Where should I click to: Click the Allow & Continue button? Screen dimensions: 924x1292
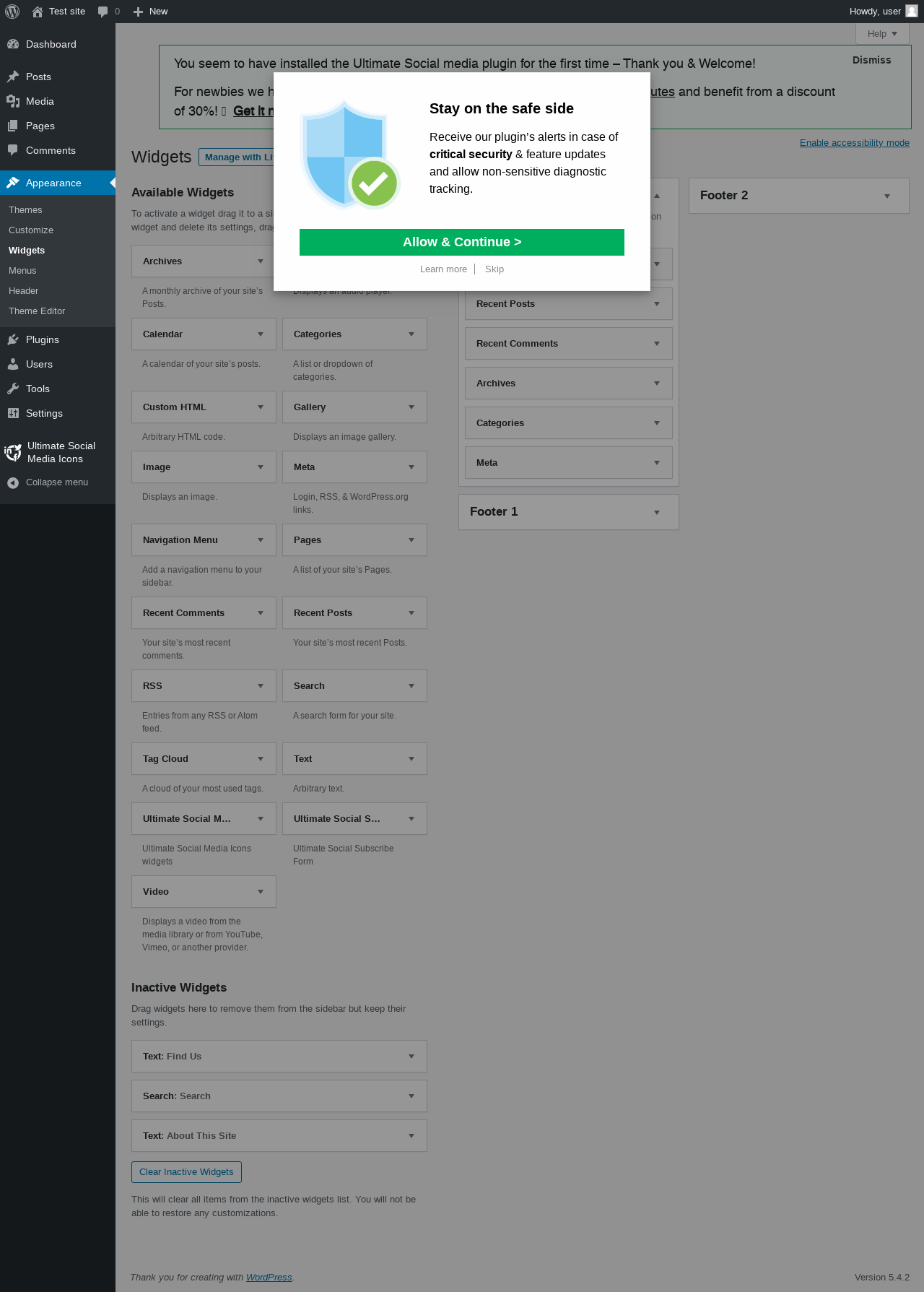pyautogui.click(x=462, y=242)
